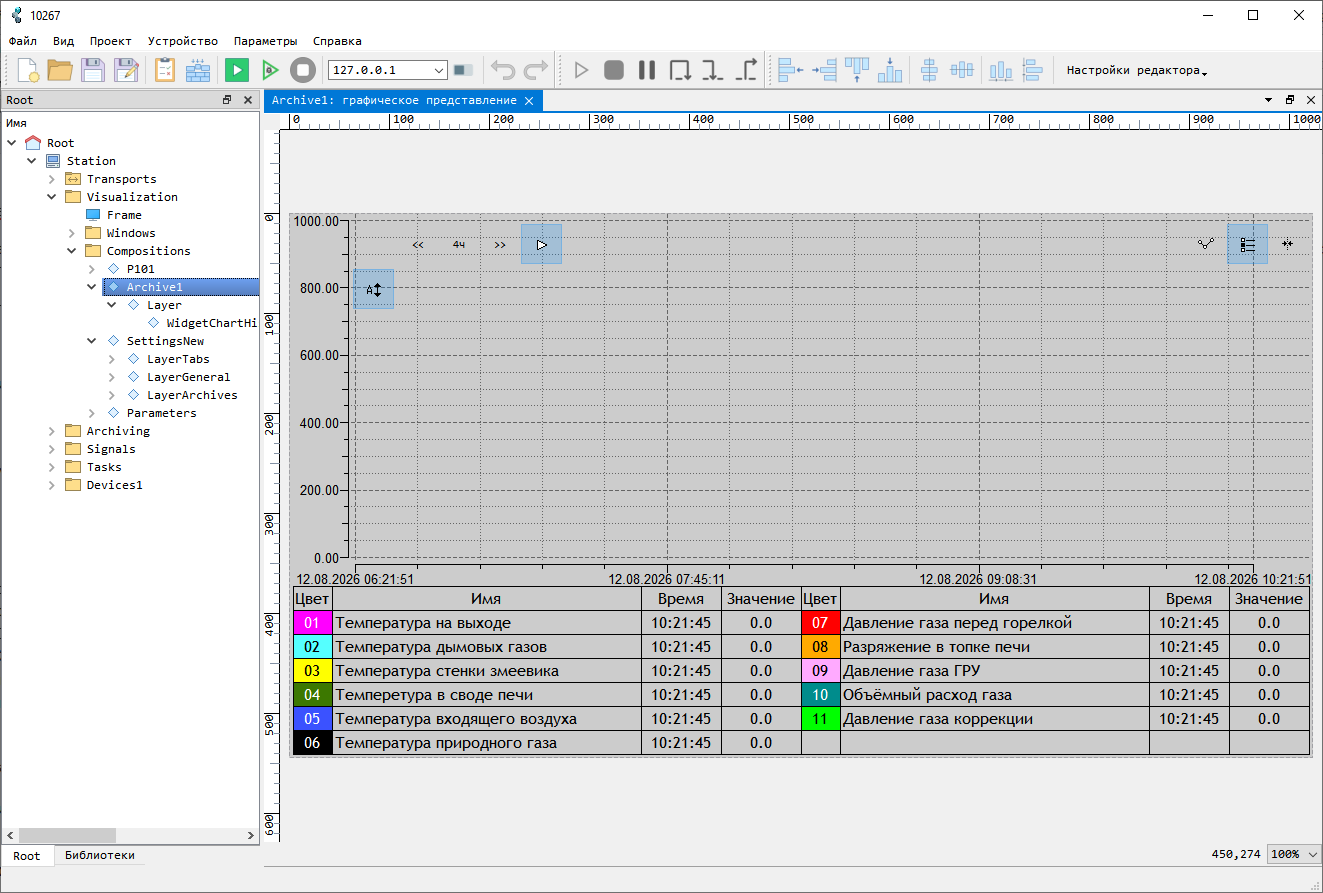Screen dimensions: 1323x893
Task: Switch to the Библиотеки tab
Action: [100, 855]
